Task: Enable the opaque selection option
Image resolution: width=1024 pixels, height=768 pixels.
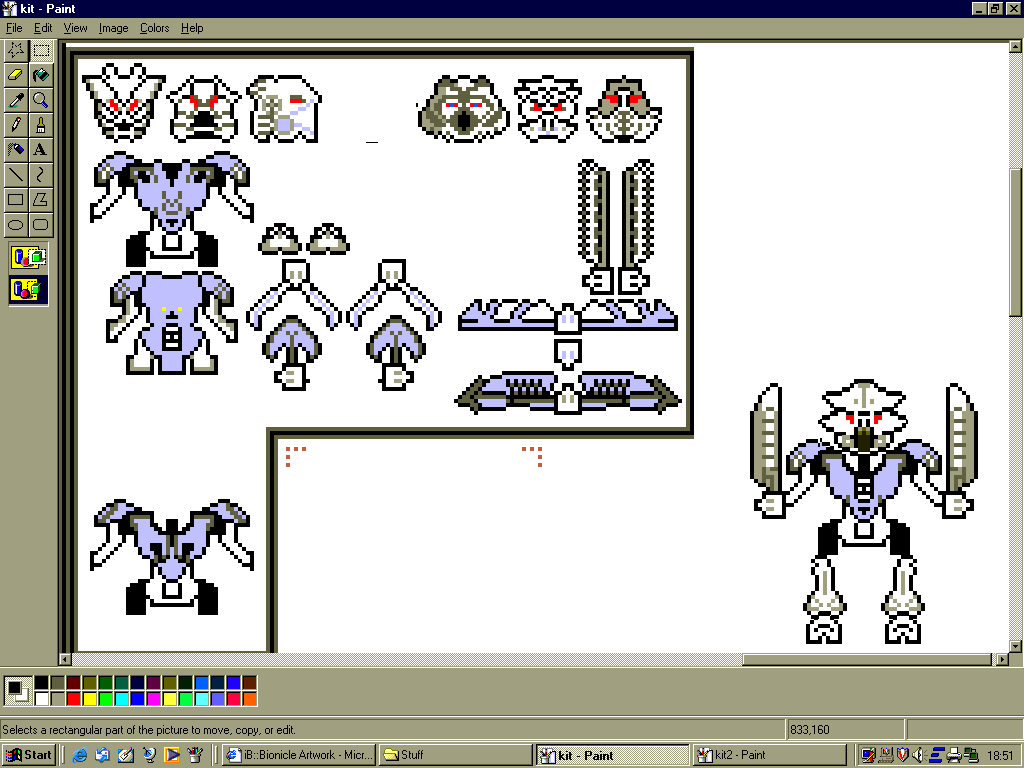Action: point(29,257)
